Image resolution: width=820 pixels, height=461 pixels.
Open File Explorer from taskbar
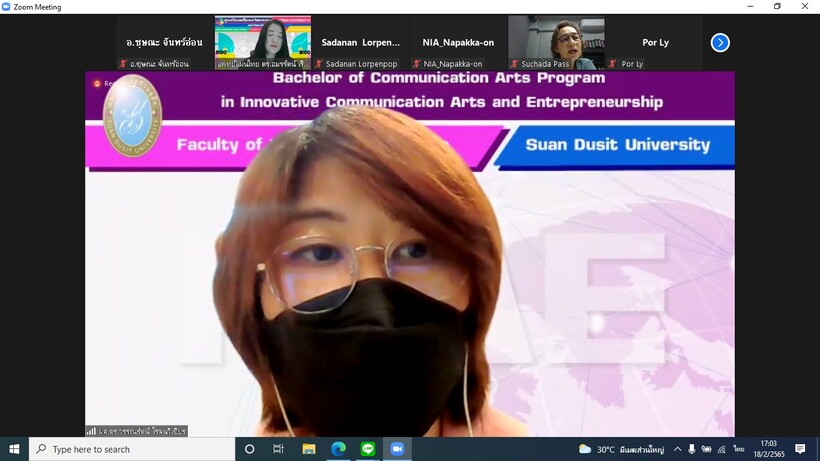pos(309,449)
